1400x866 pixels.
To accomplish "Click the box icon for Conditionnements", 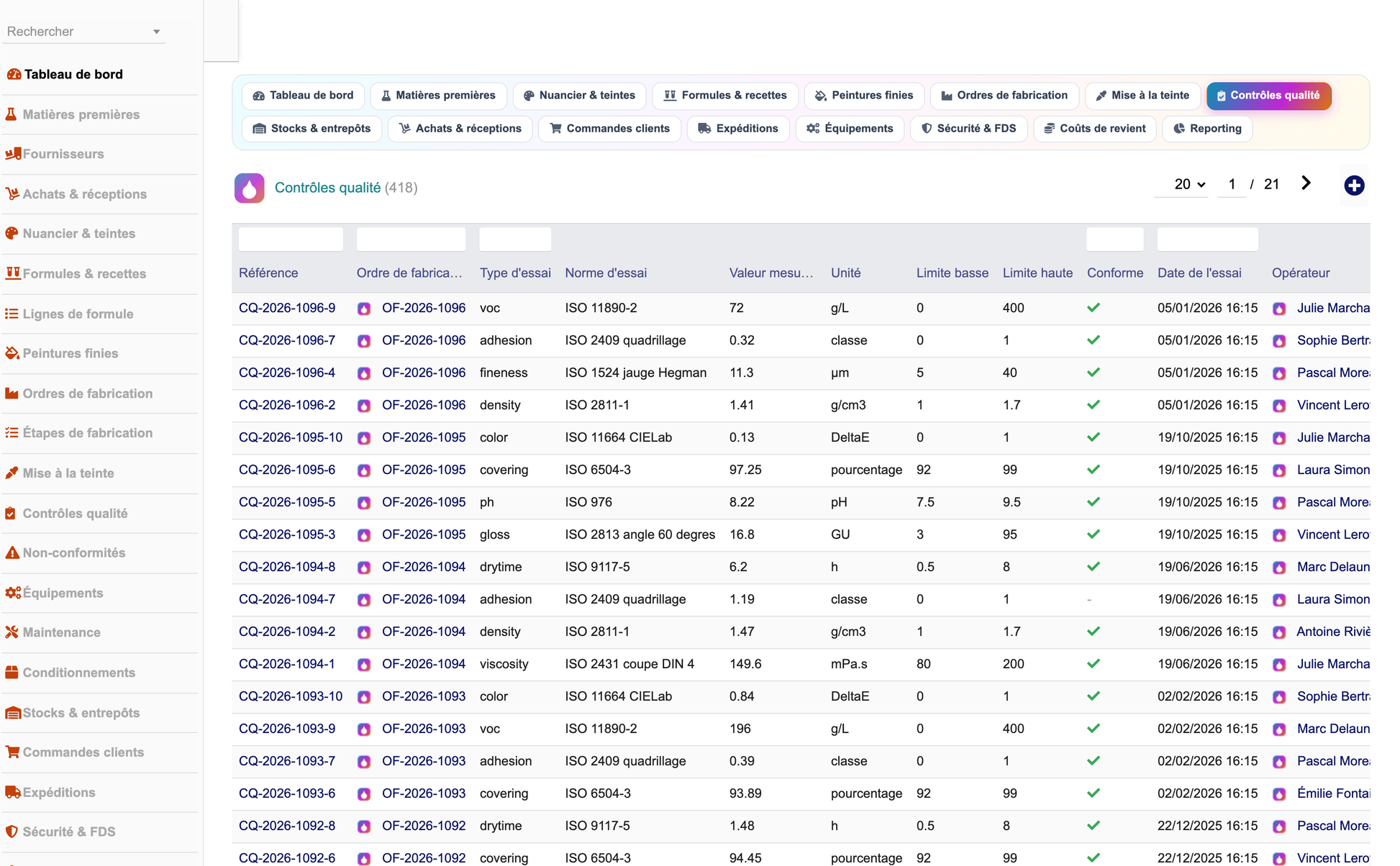I will pyautogui.click(x=12, y=673).
